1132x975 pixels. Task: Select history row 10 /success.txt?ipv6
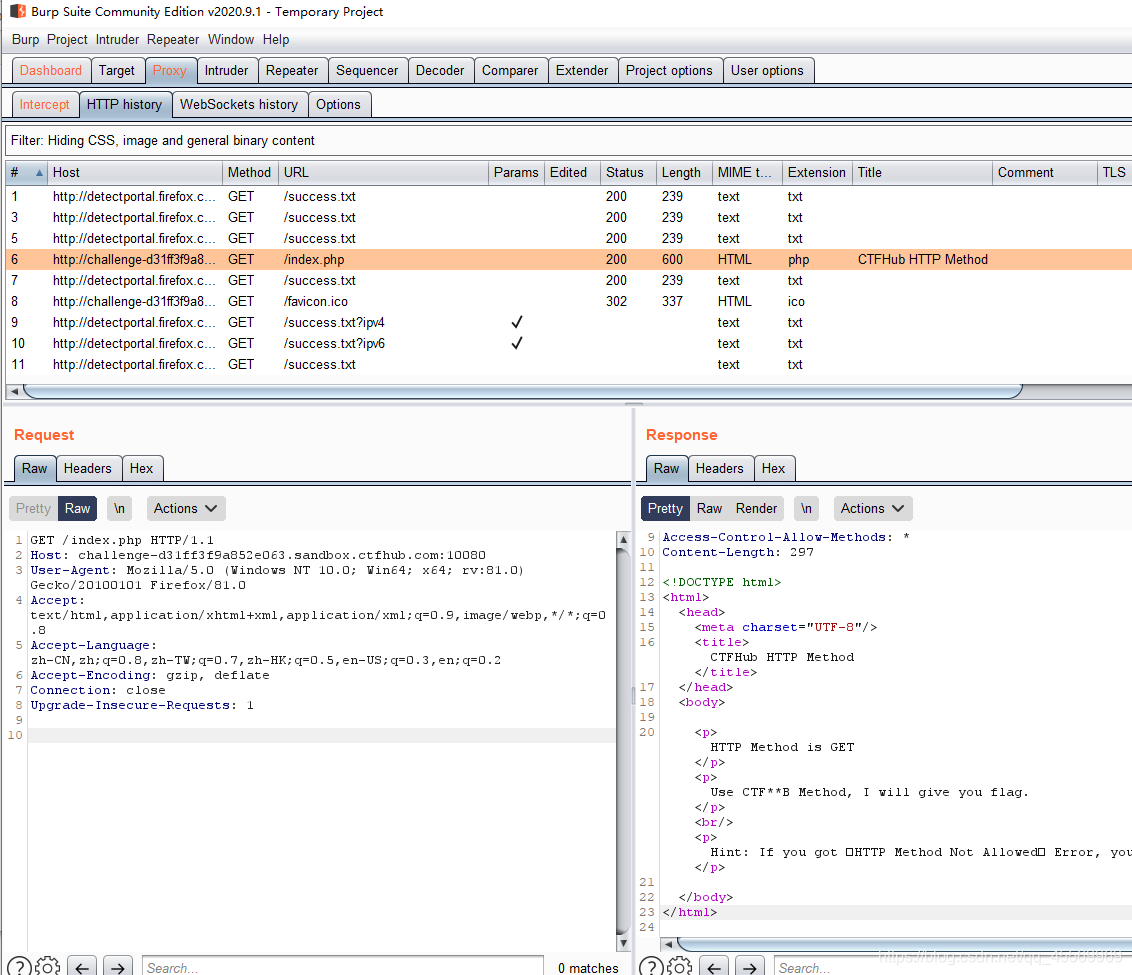pyautogui.click(x=569, y=343)
